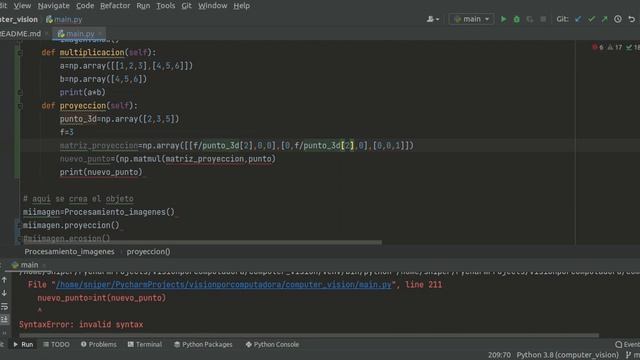640x360 pixels.
Task: Click the Run with Coverage icon
Action: (529, 19)
